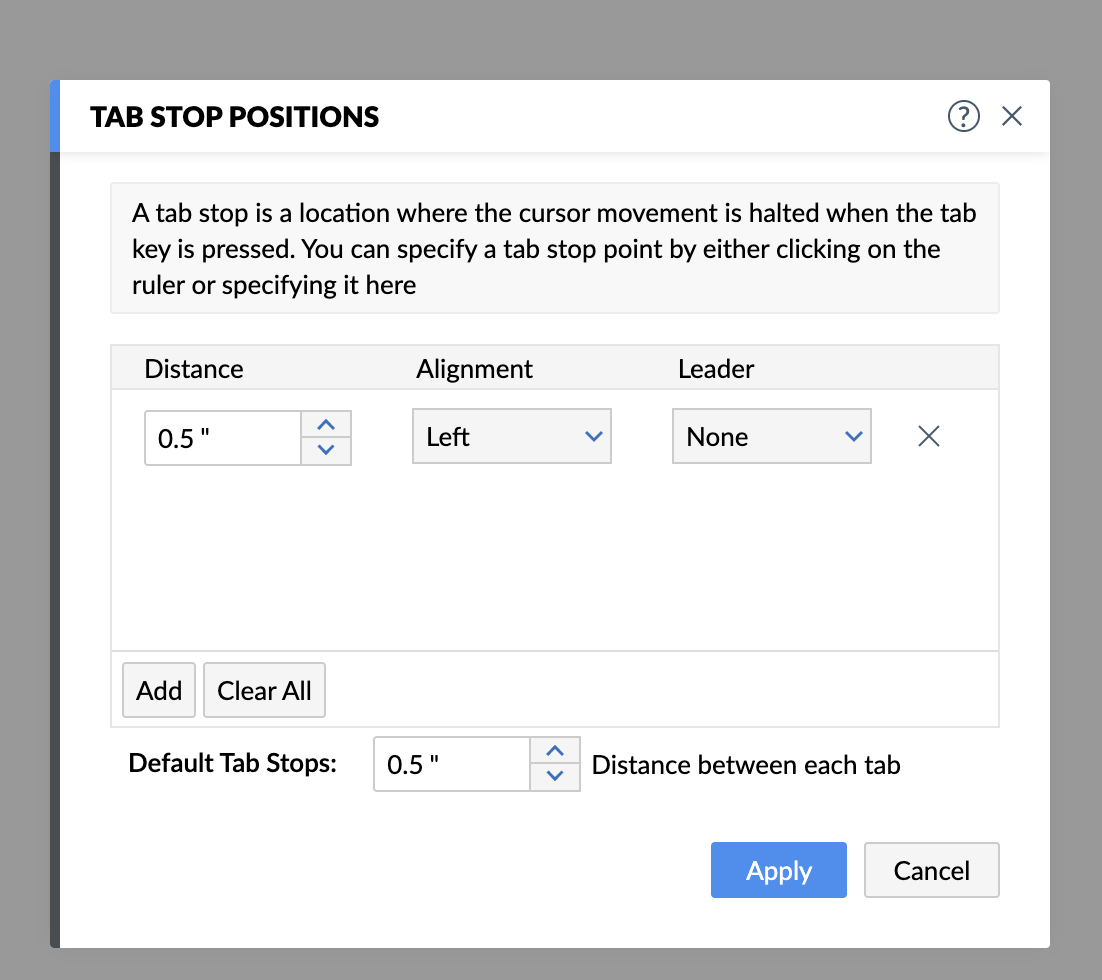The width and height of the screenshot is (1102, 980).
Task: Expand the Leader dropdown set to None
Action: point(771,437)
